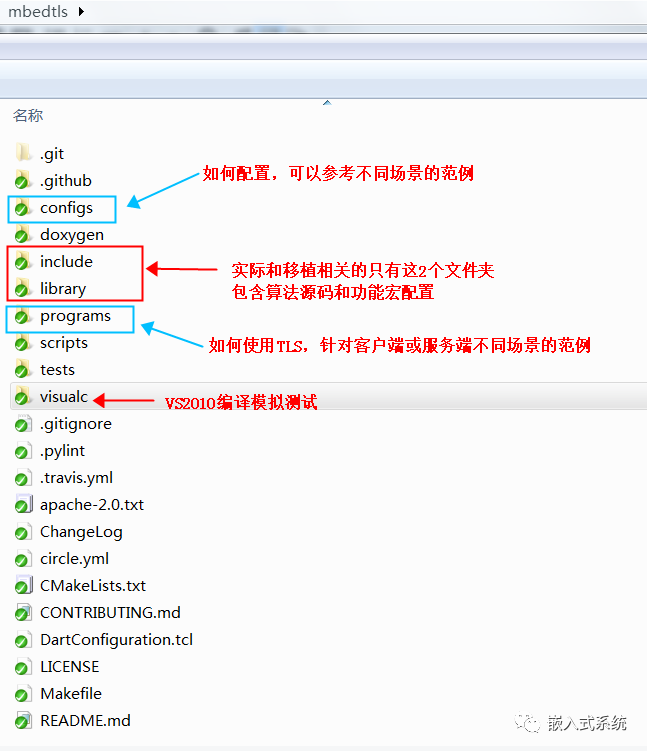Click the README.md file icon

[x=23, y=720]
